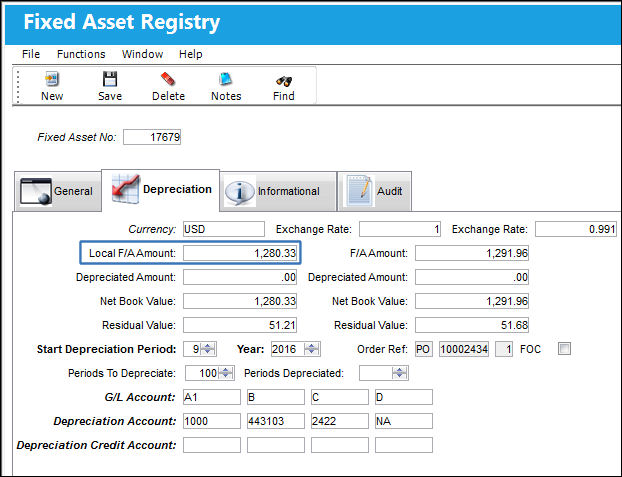Click the Local F/A Amount field
This screenshot has height=477, width=622.
click(240, 253)
